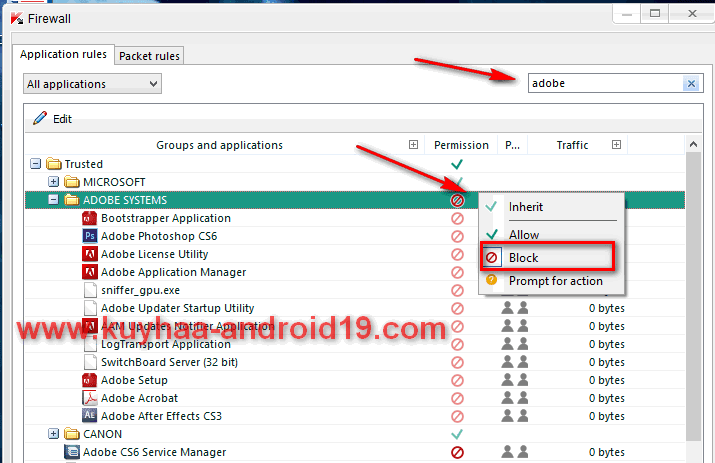
Task: Click the vertical scrollbar thumb
Action: (x=693, y=297)
